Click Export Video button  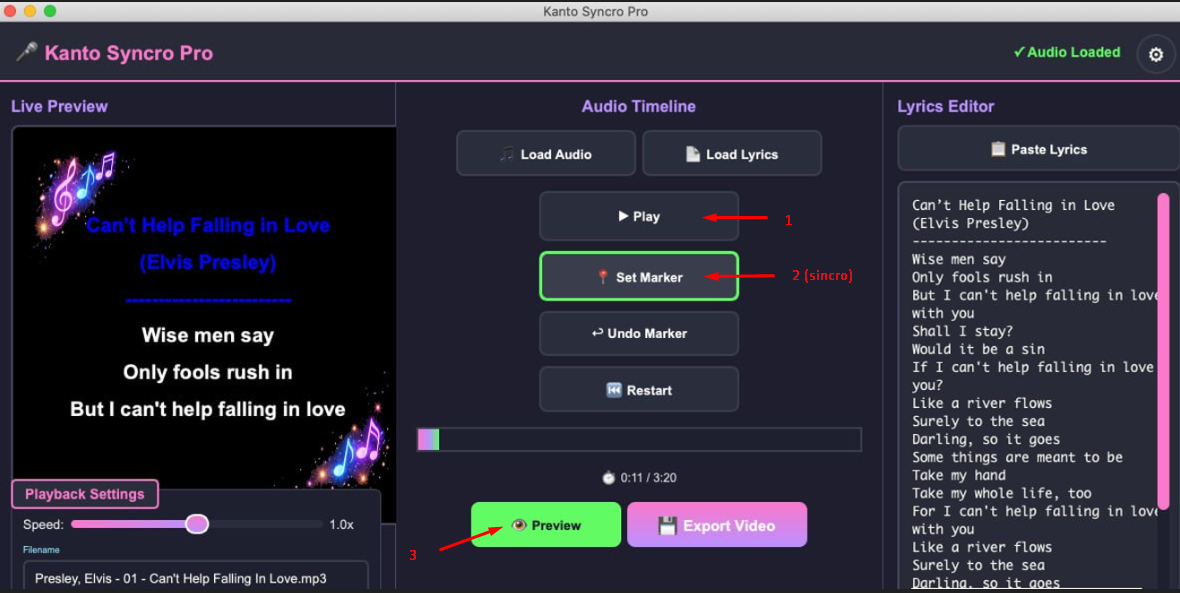click(716, 525)
